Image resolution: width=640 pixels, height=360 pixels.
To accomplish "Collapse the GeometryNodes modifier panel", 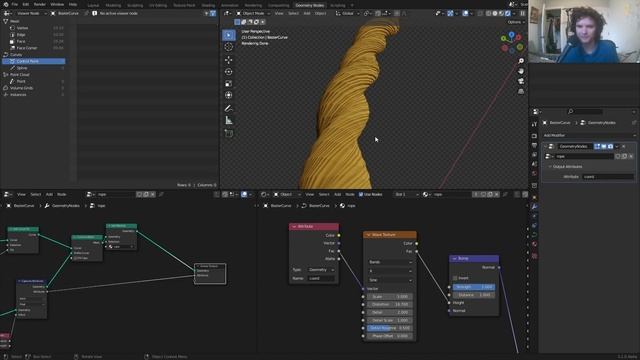I will click(x=545, y=146).
